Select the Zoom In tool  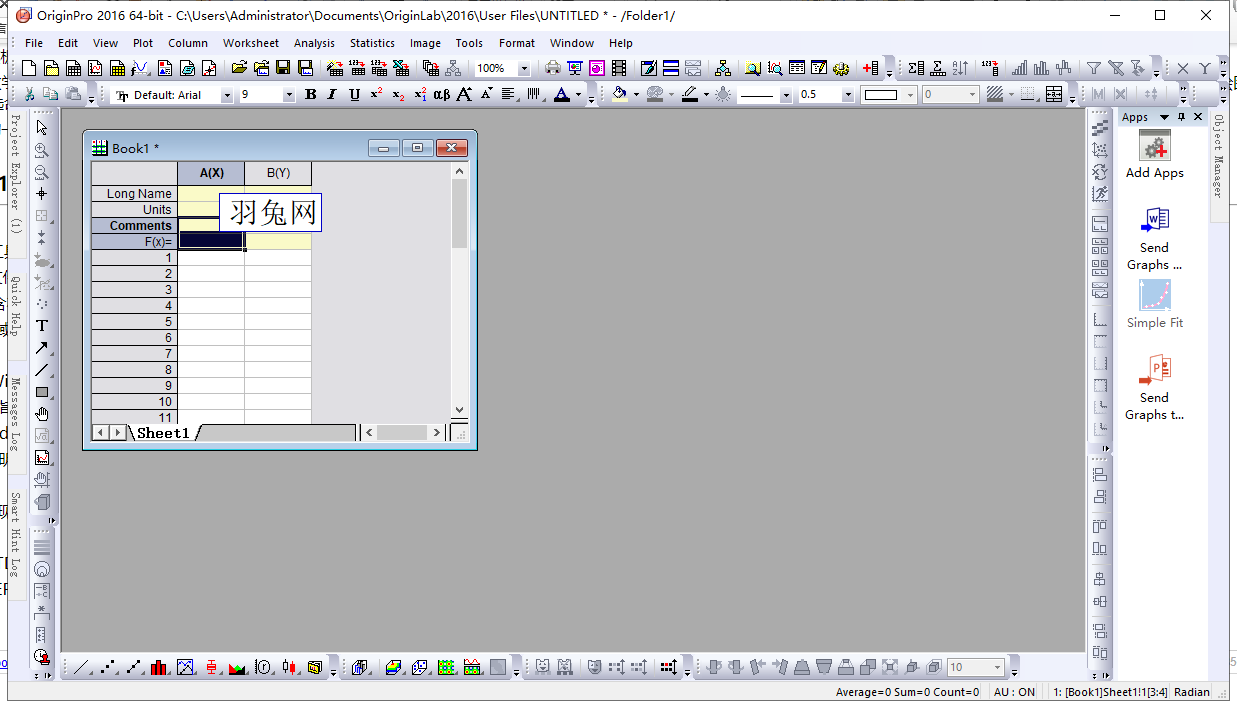coord(42,150)
